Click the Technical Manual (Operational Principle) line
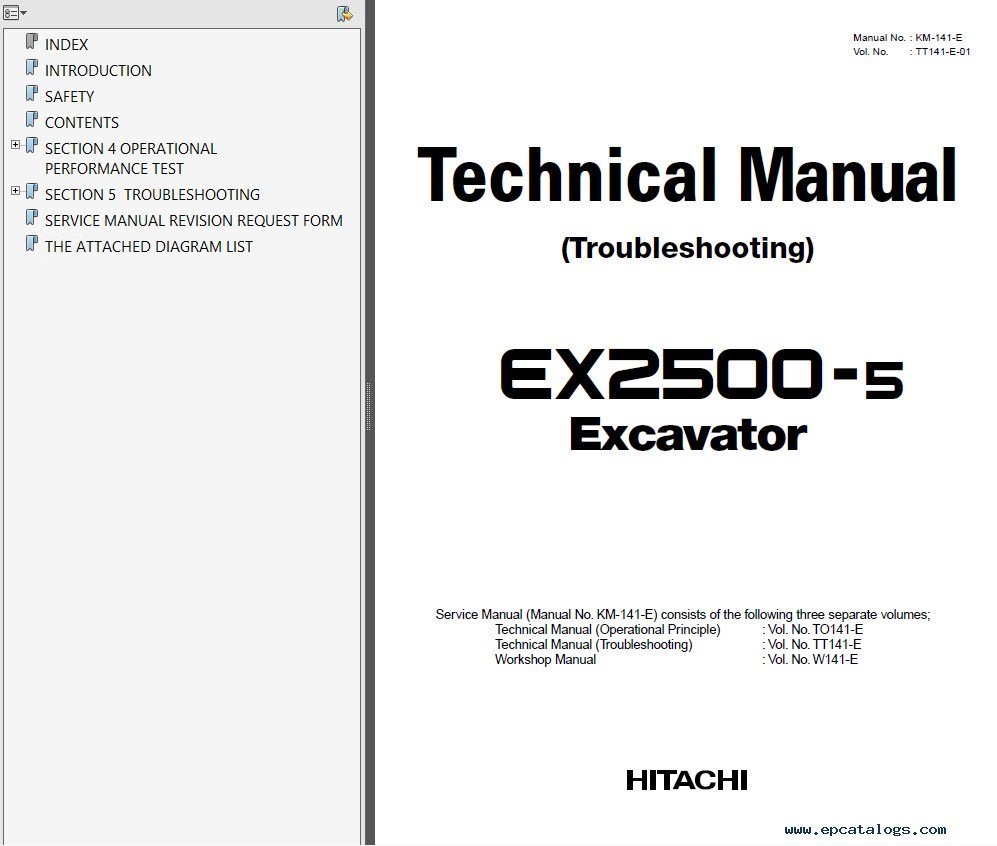This screenshot has width=997, height=846. pyautogui.click(x=608, y=629)
